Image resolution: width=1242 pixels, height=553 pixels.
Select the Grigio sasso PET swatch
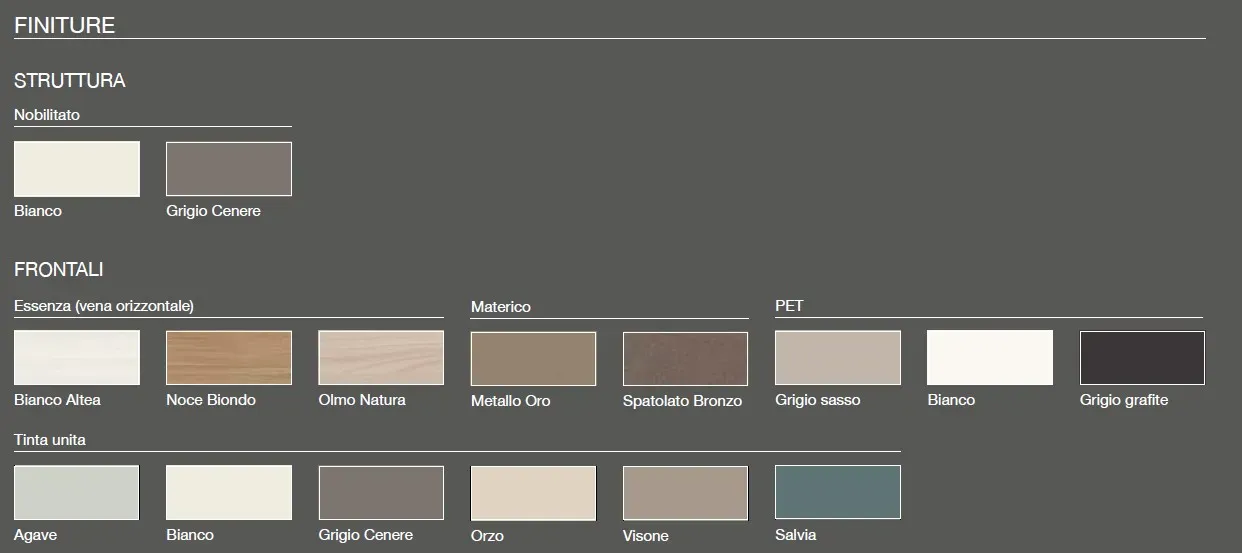point(838,358)
